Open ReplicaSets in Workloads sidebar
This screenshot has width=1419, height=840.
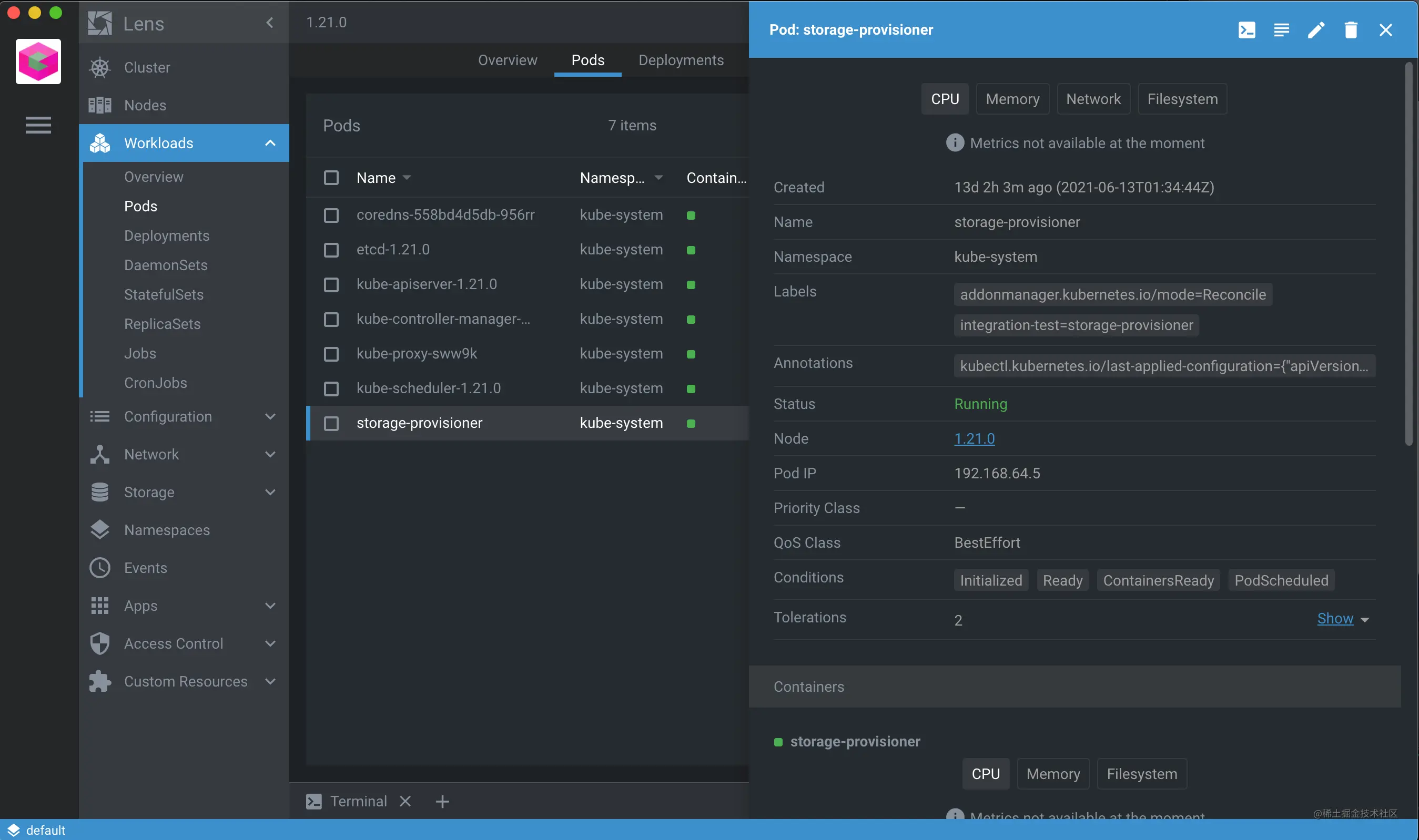pyautogui.click(x=162, y=324)
